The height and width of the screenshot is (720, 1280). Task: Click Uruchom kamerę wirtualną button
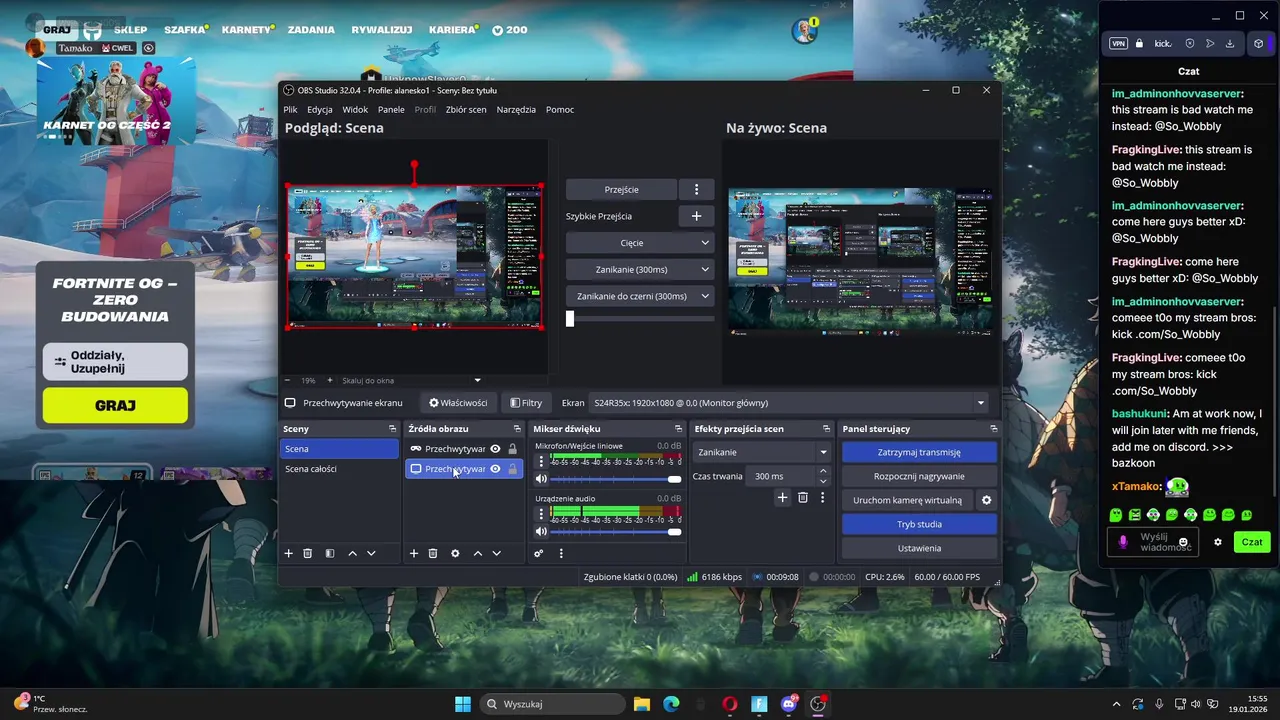907,500
